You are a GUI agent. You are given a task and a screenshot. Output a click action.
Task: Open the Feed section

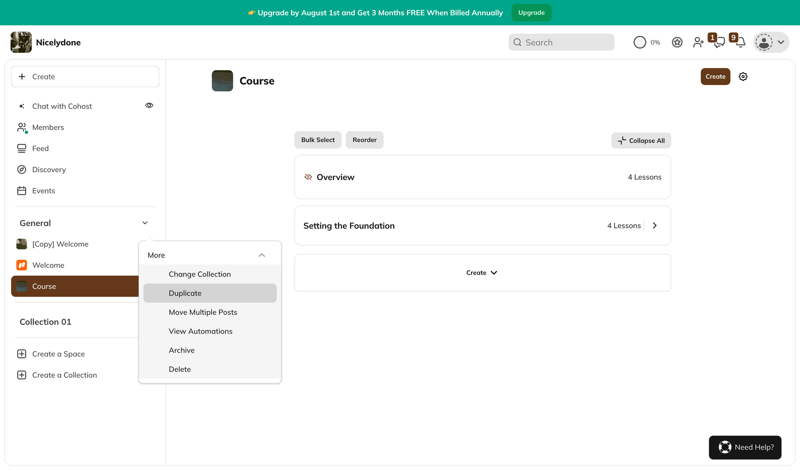tap(40, 149)
